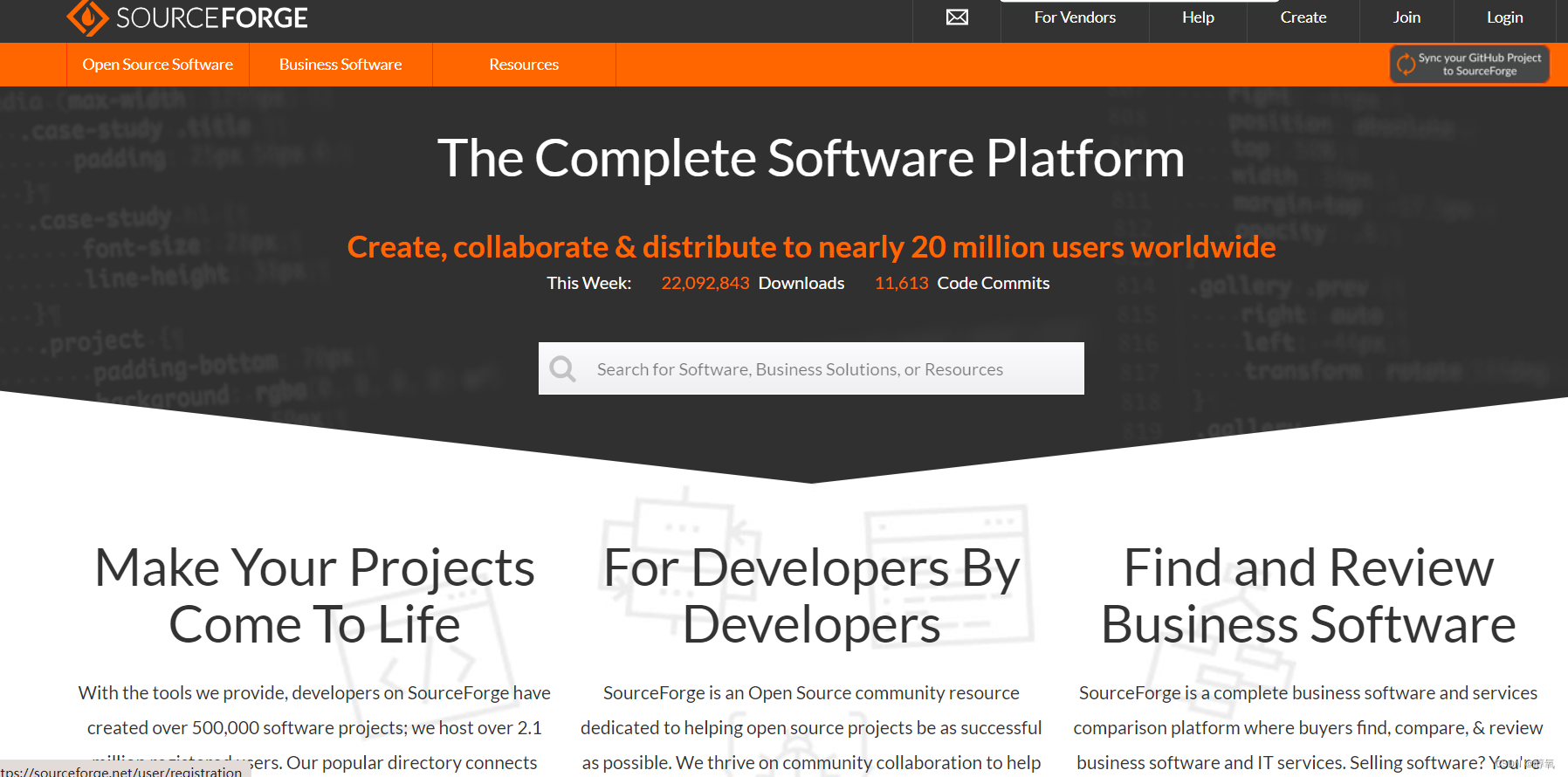Click the GitHub sync circular arrows icon
The height and width of the screenshot is (777, 1568).
click(1406, 64)
